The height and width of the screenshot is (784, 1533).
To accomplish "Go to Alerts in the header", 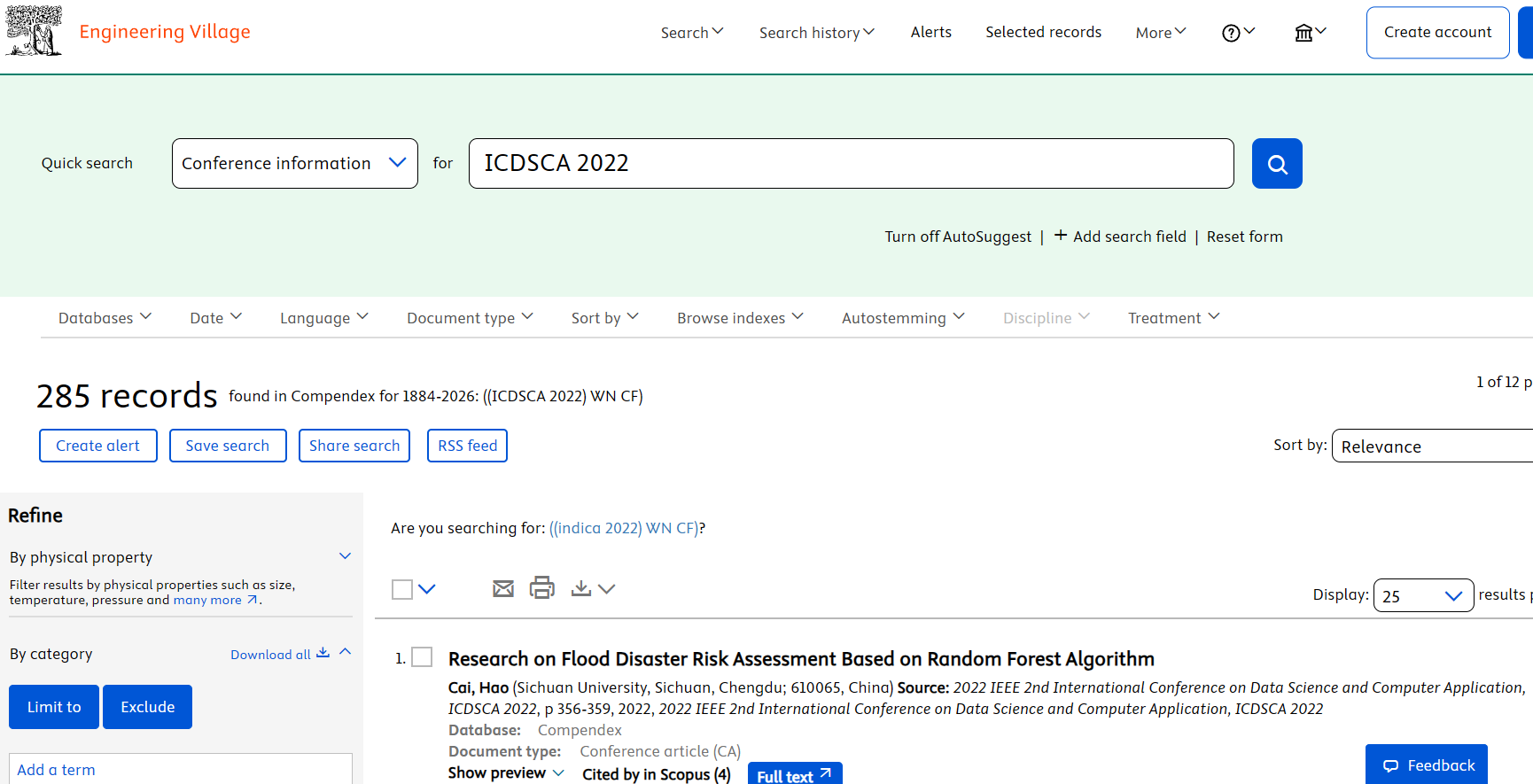I will pyautogui.click(x=931, y=32).
